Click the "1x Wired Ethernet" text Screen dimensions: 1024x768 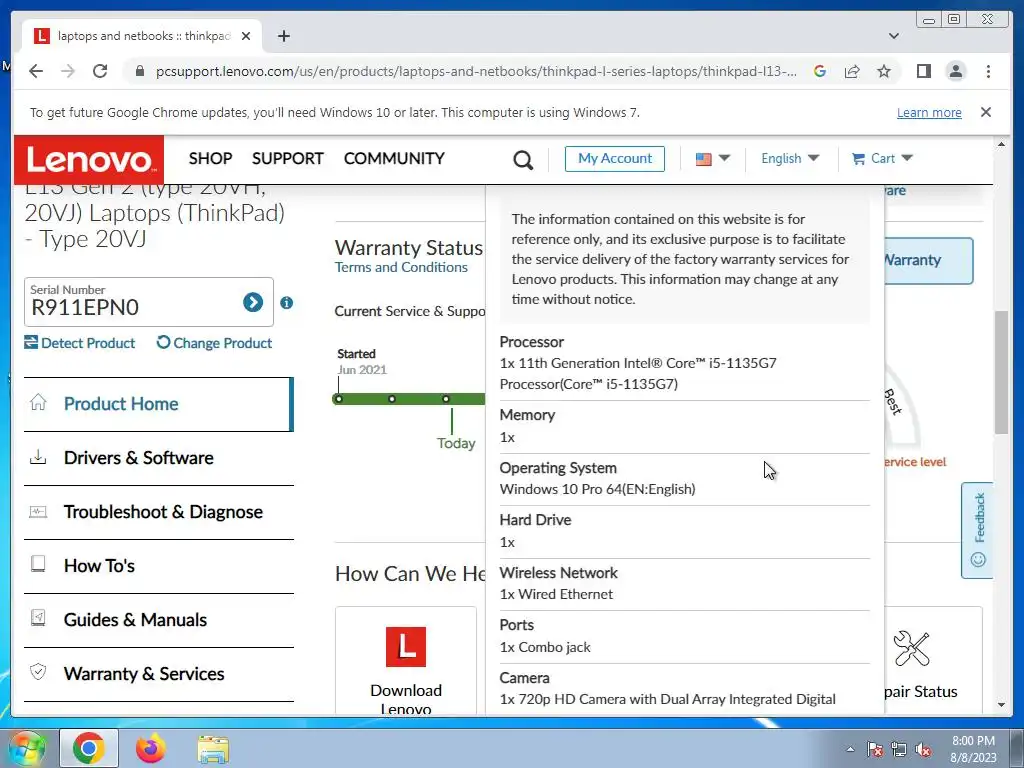556,594
